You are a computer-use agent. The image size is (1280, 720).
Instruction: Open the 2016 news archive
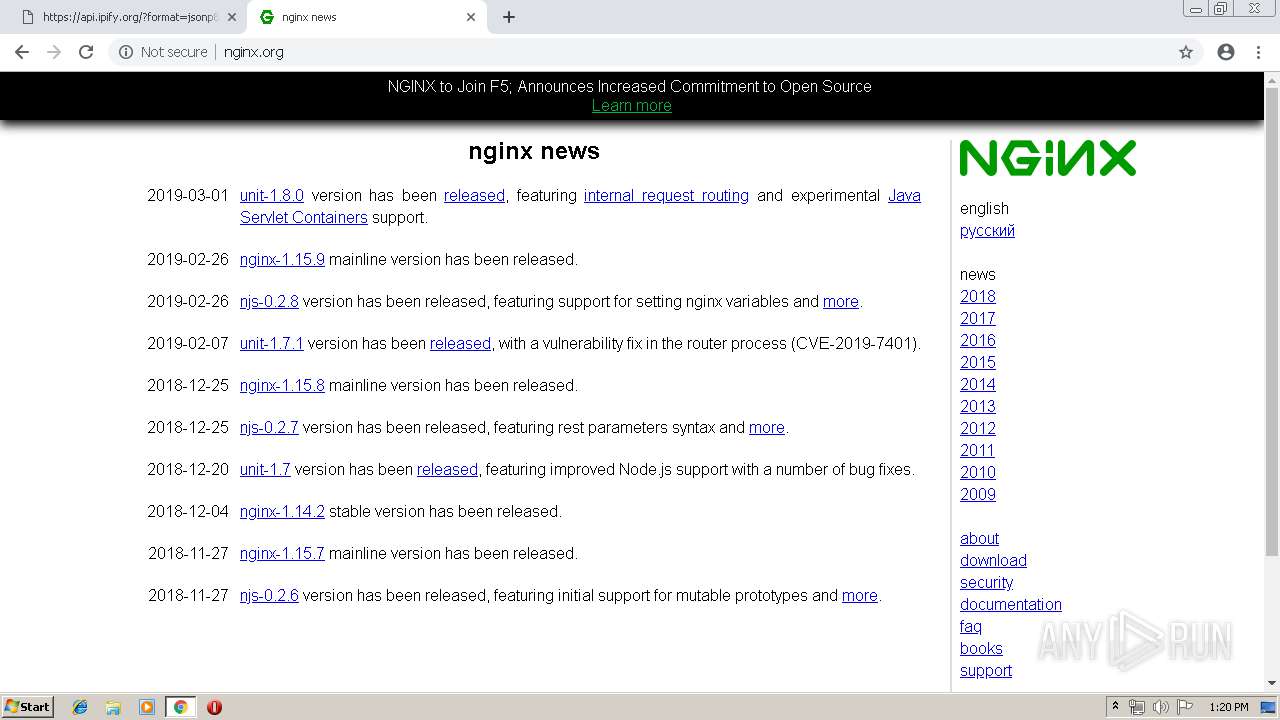pyautogui.click(x=978, y=341)
